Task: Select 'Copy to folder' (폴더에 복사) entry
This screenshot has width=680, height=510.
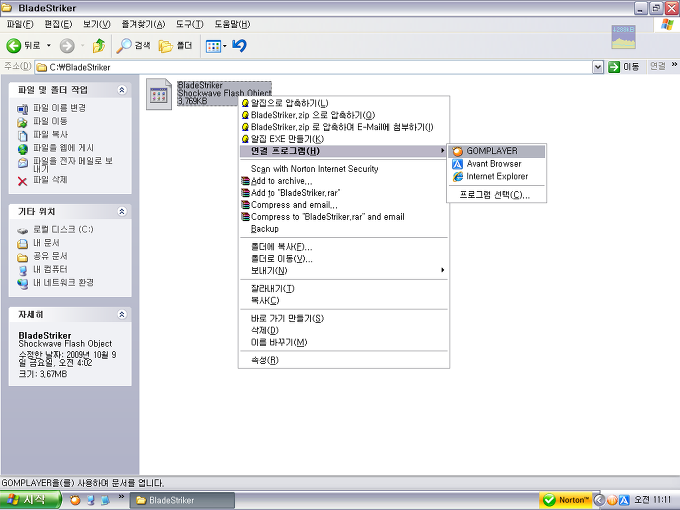Action: pyautogui.click(x=343, y=247)
